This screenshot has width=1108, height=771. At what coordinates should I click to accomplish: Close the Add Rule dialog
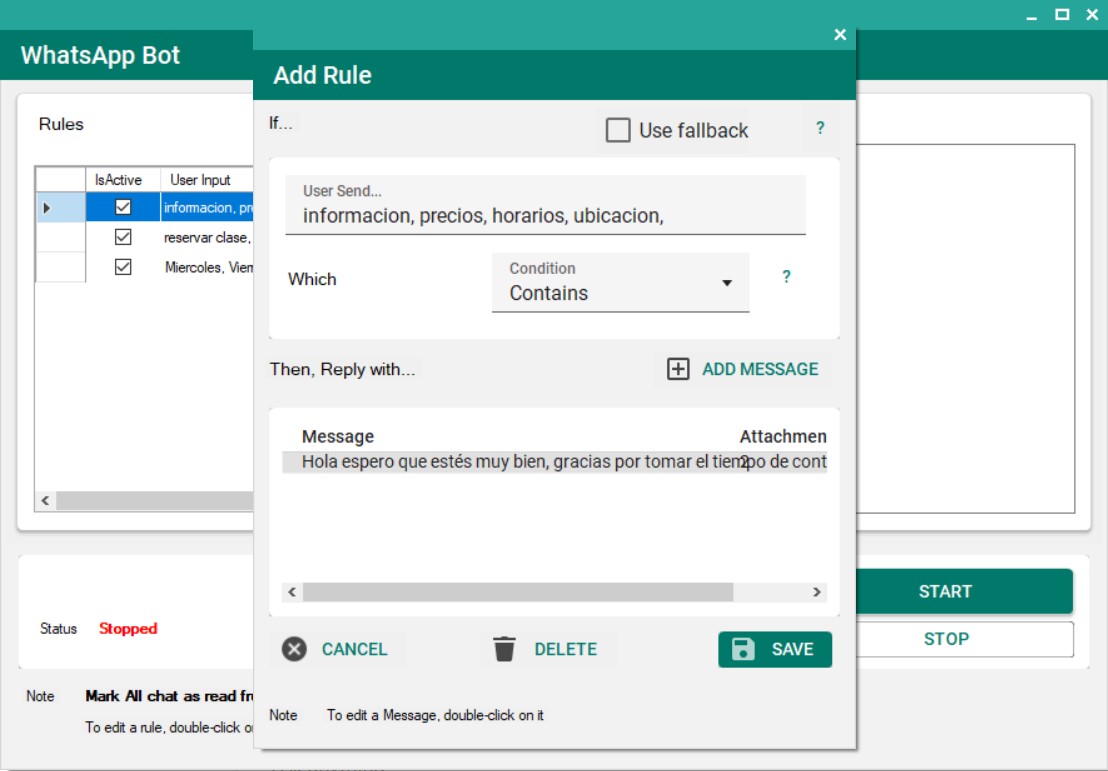pyautogui.click(x=840, y=35)
